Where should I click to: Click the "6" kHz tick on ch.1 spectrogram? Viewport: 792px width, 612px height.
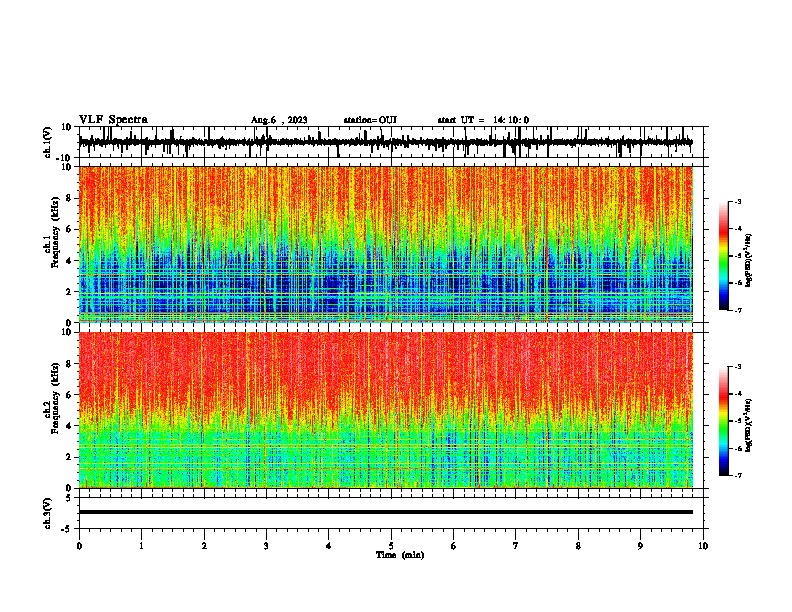point(69,229)
